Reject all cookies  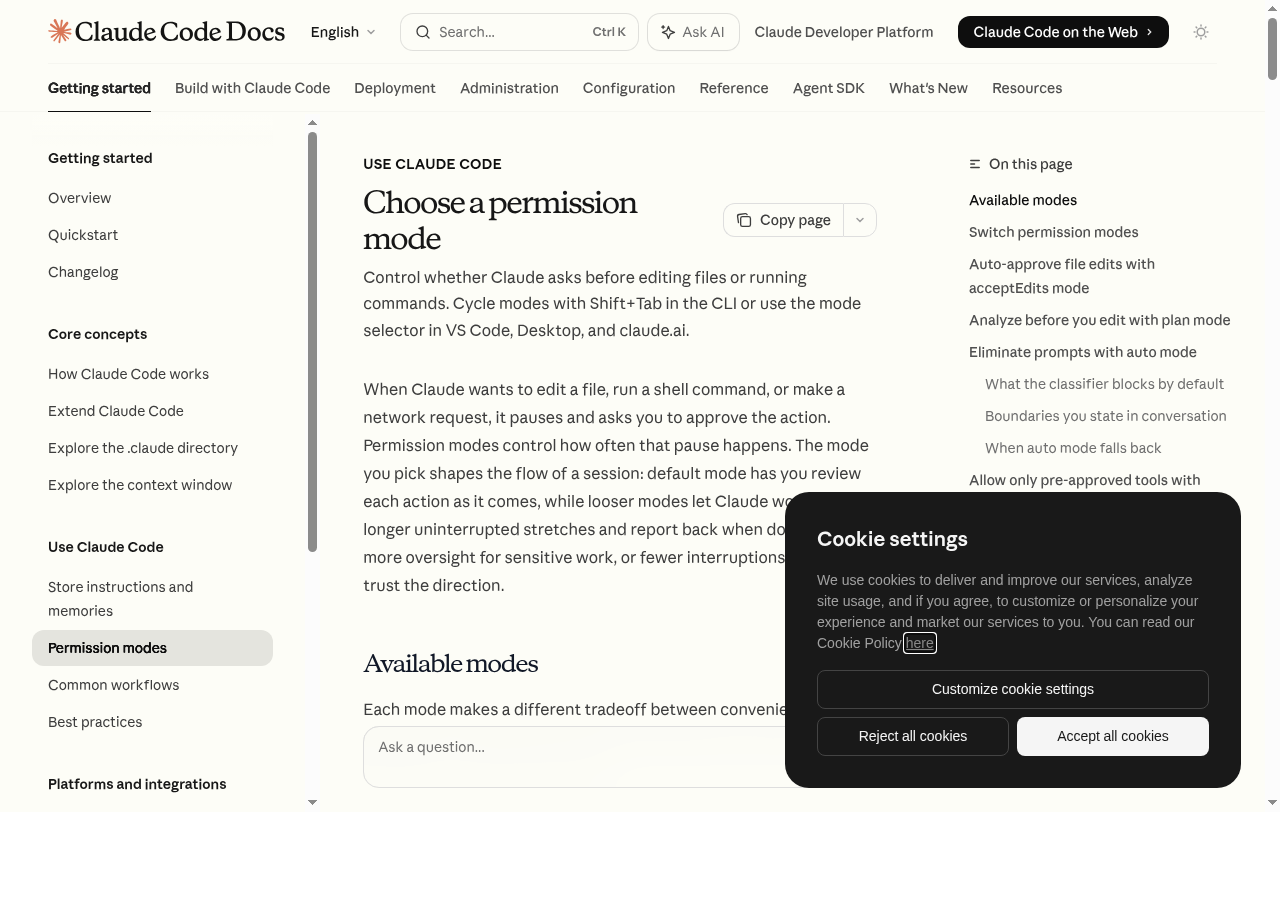pyautogui.click(x=912, y=736)
